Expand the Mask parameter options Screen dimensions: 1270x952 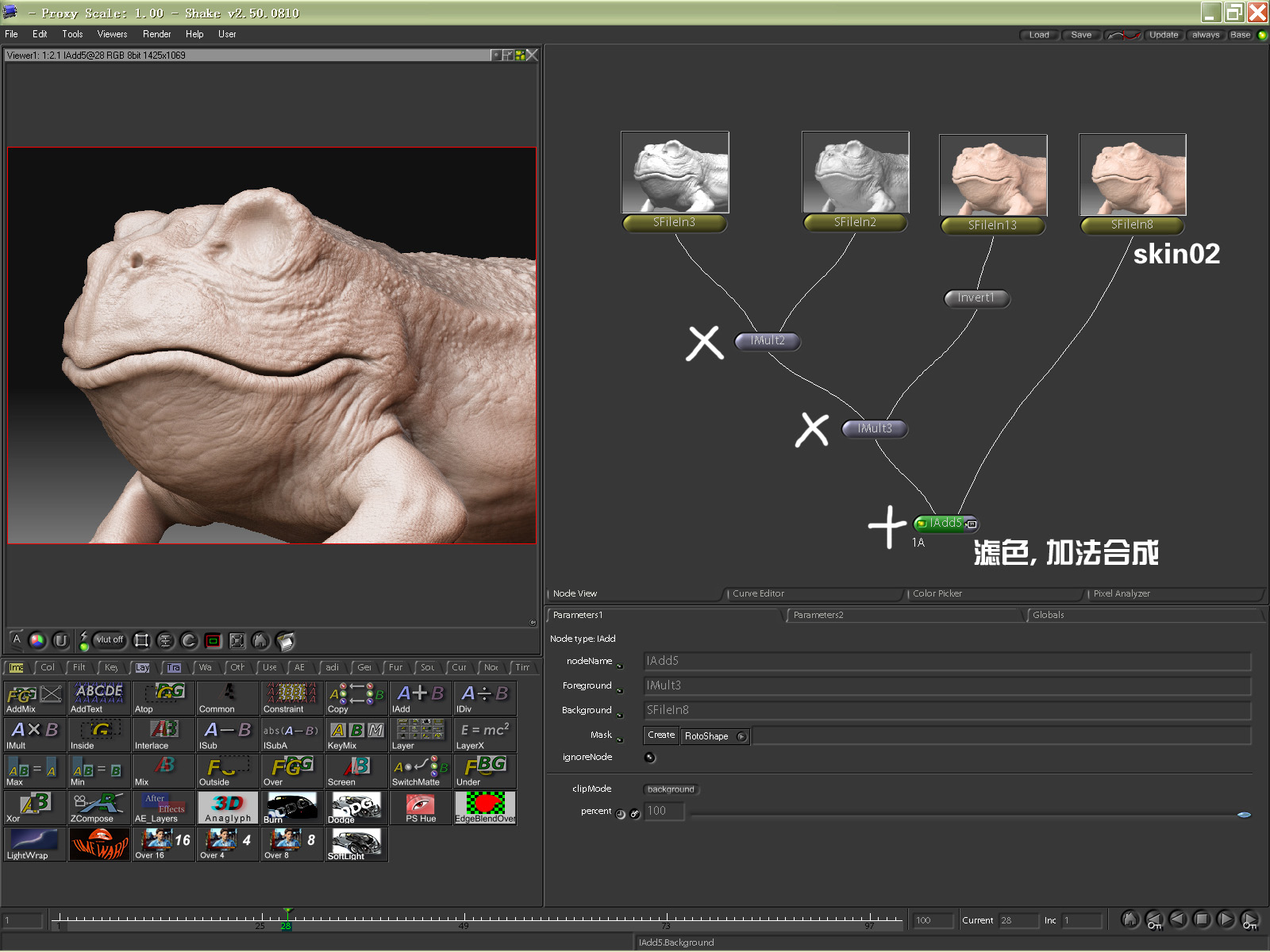click(x=619, y=739)
